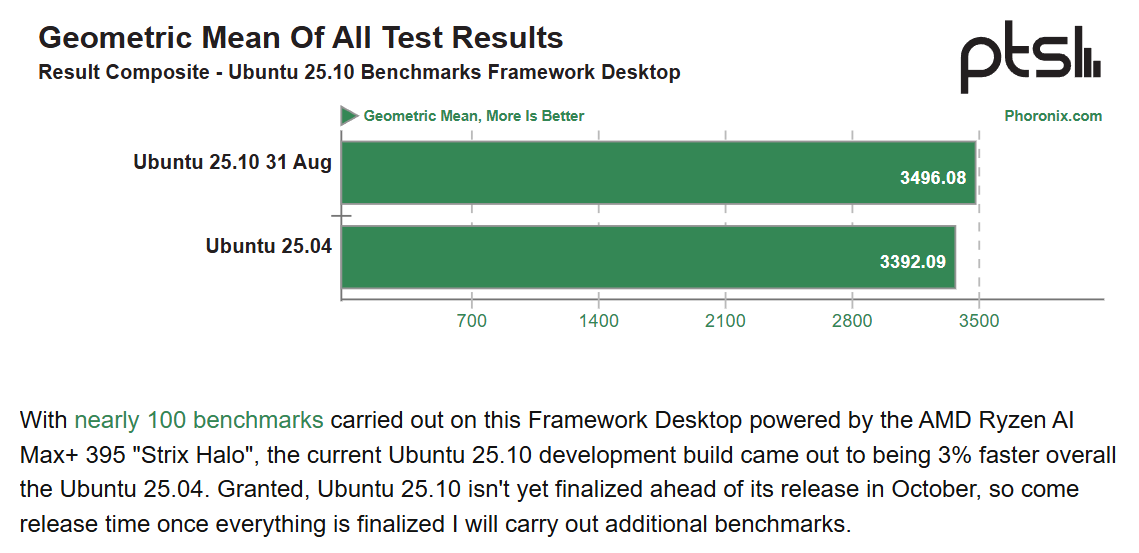Click the 2800 axis tick label
The height and width of the screenshot is (553, 1139).
pos(852,321)
